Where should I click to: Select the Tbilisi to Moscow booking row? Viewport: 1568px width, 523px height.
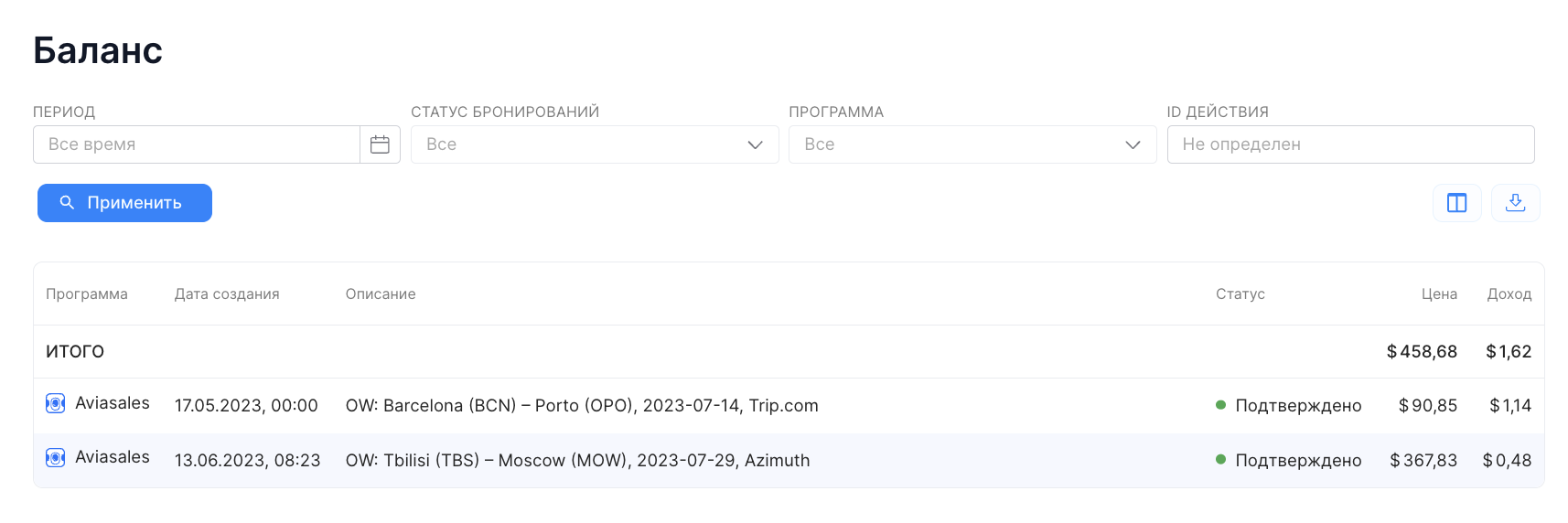point(789,460)
